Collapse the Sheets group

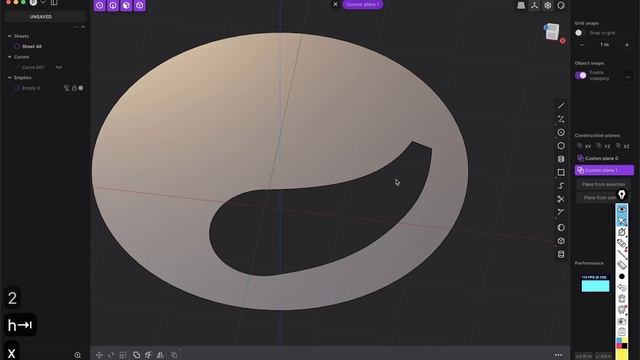pyautogui.click(x=10, y=36)
